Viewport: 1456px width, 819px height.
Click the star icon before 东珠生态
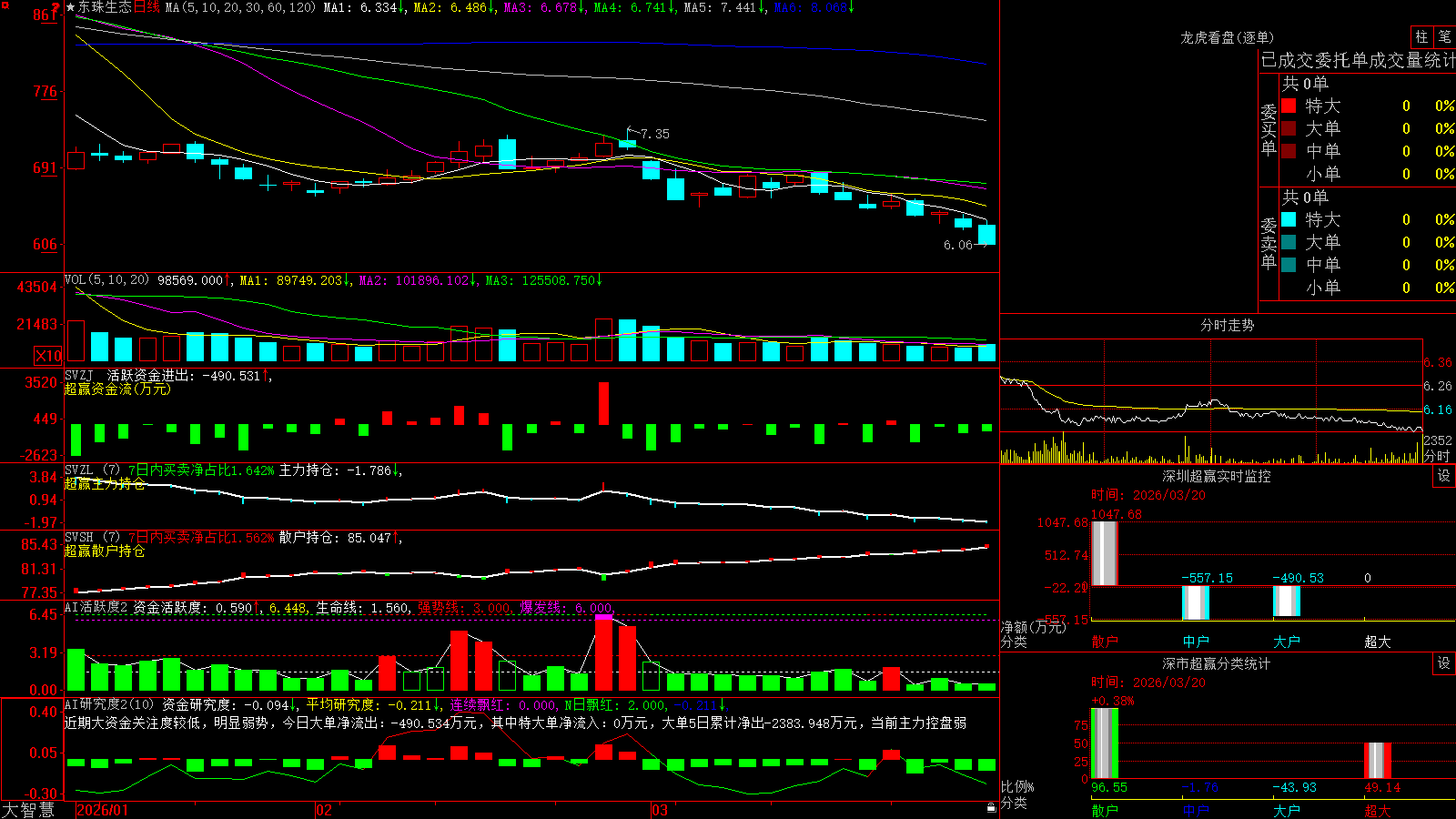[71, 7]
